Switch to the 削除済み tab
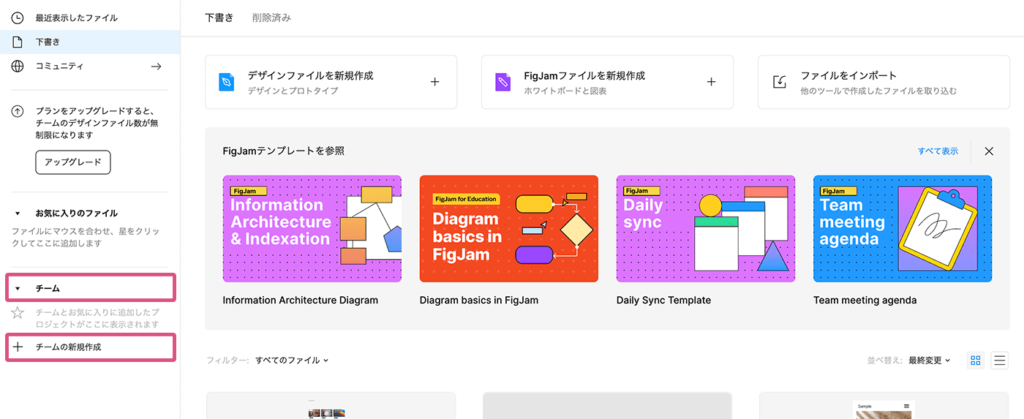 click(272, 18)
